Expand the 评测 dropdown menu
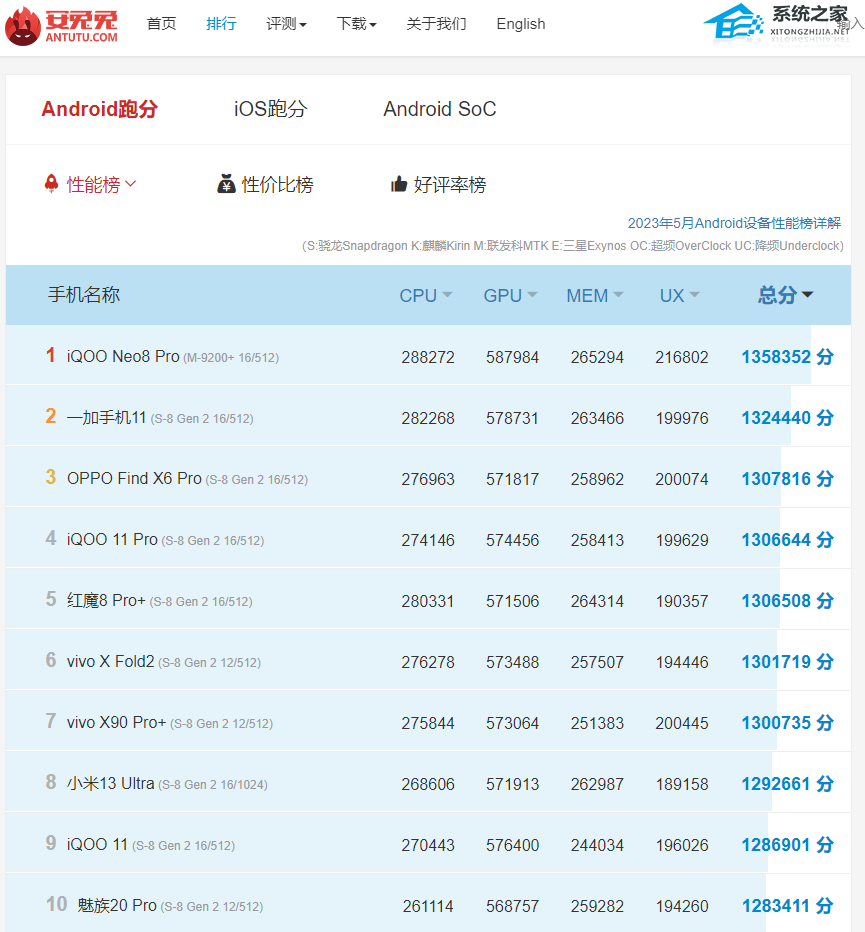865x932 pixels. pyautogui.click(x=286, y=24)
